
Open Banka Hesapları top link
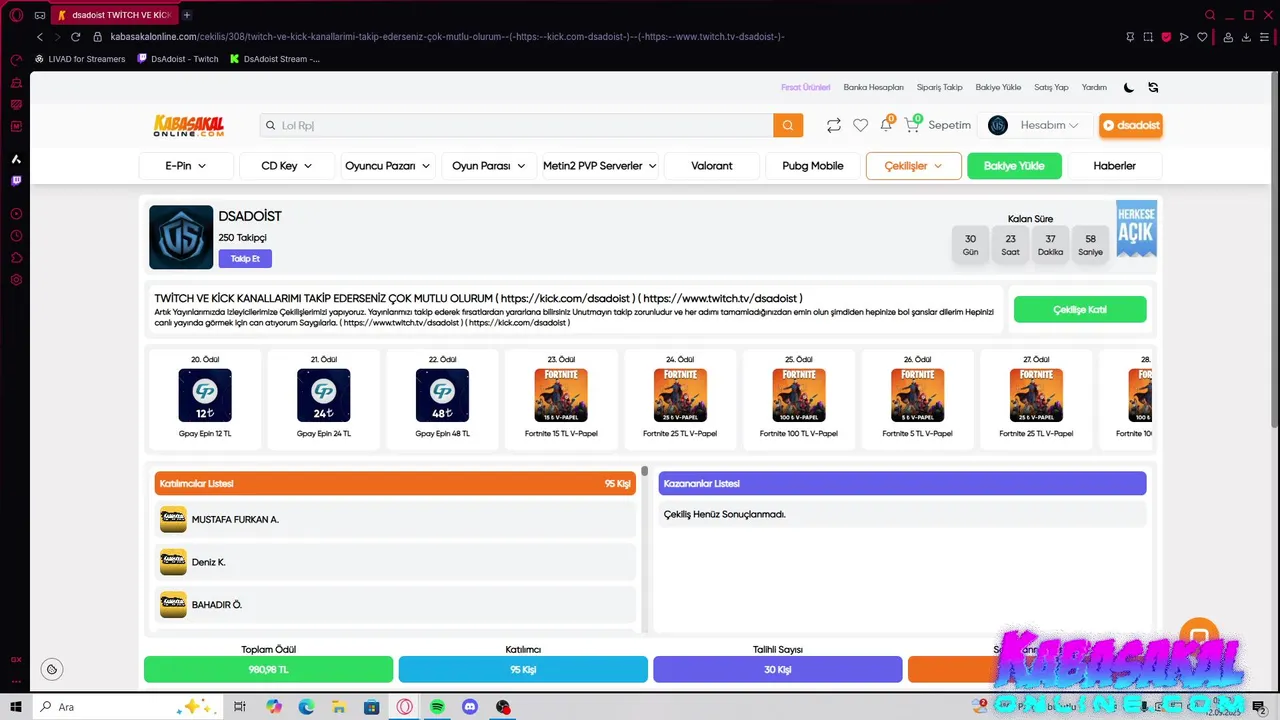pos(873,87)
